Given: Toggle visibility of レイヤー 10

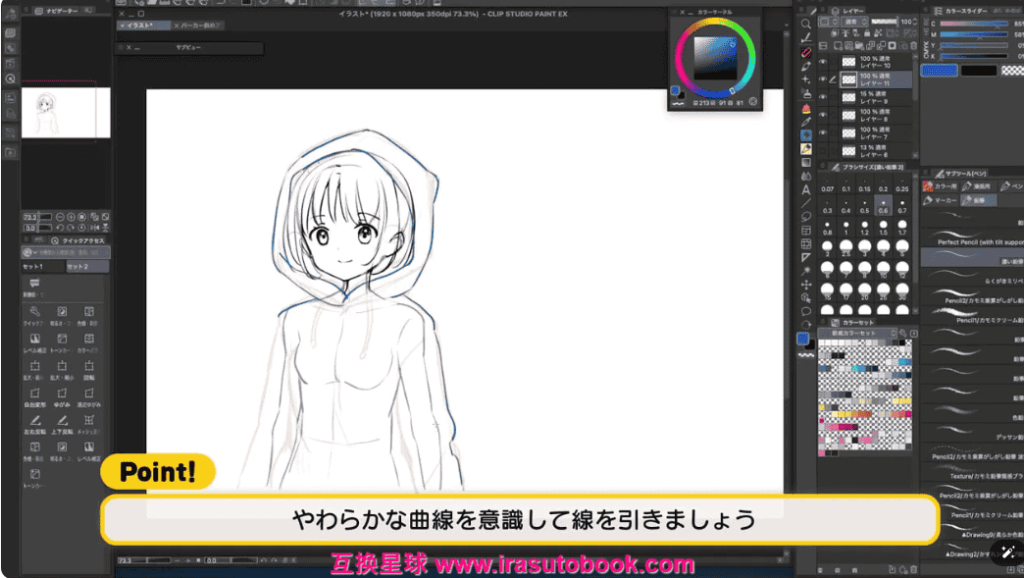Looking at the screenshot, I should [x=823, y=61].
